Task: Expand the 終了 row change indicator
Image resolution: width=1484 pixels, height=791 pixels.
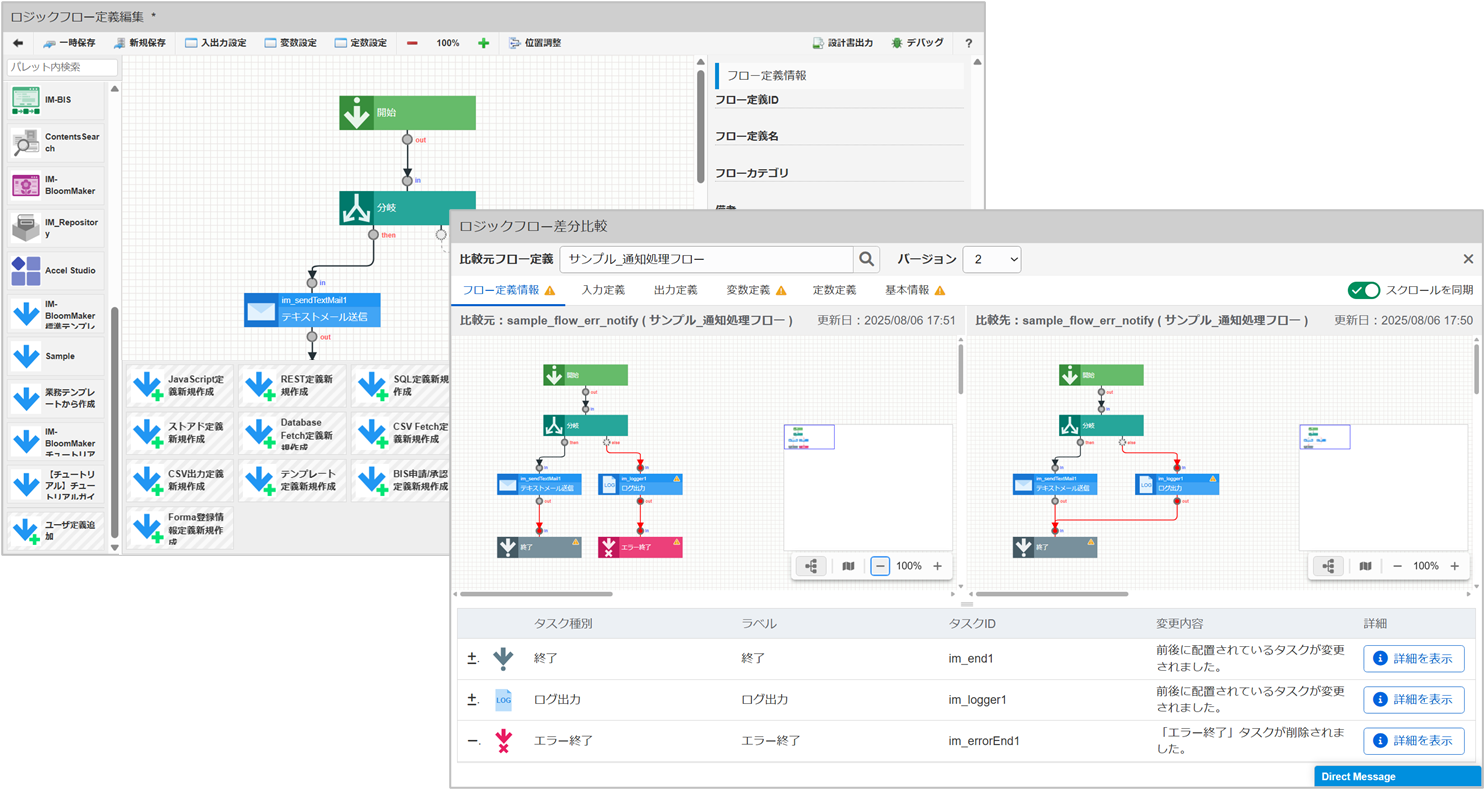Action: click(x=472, y=659)
